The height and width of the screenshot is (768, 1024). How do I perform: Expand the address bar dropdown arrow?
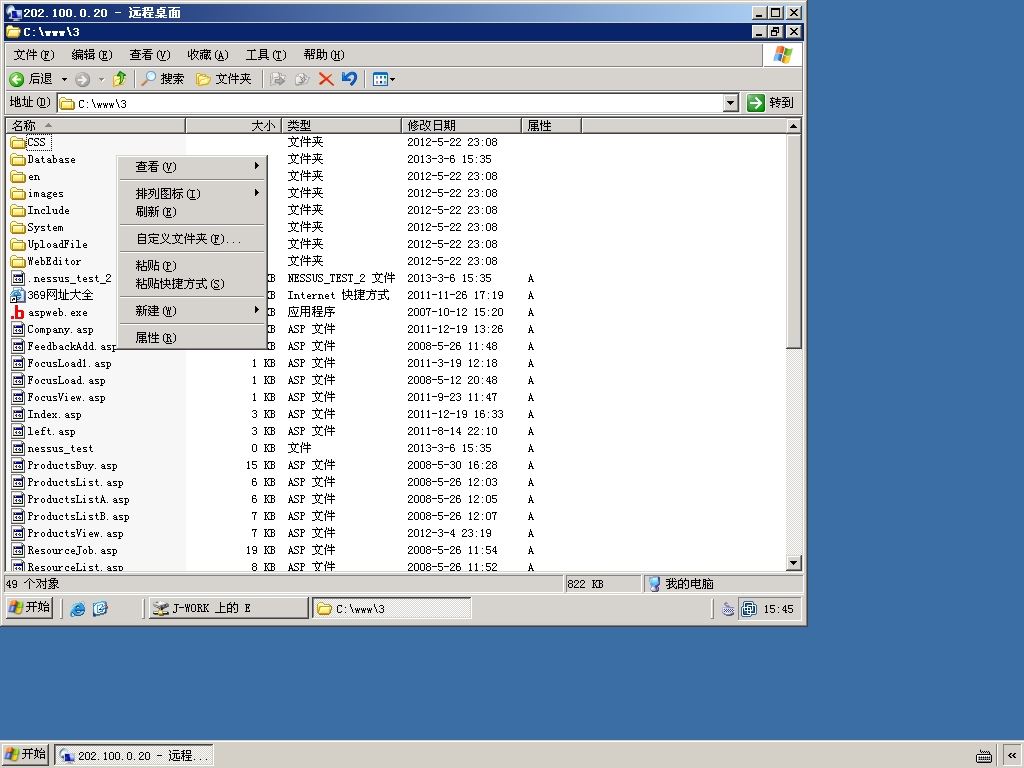731,103
